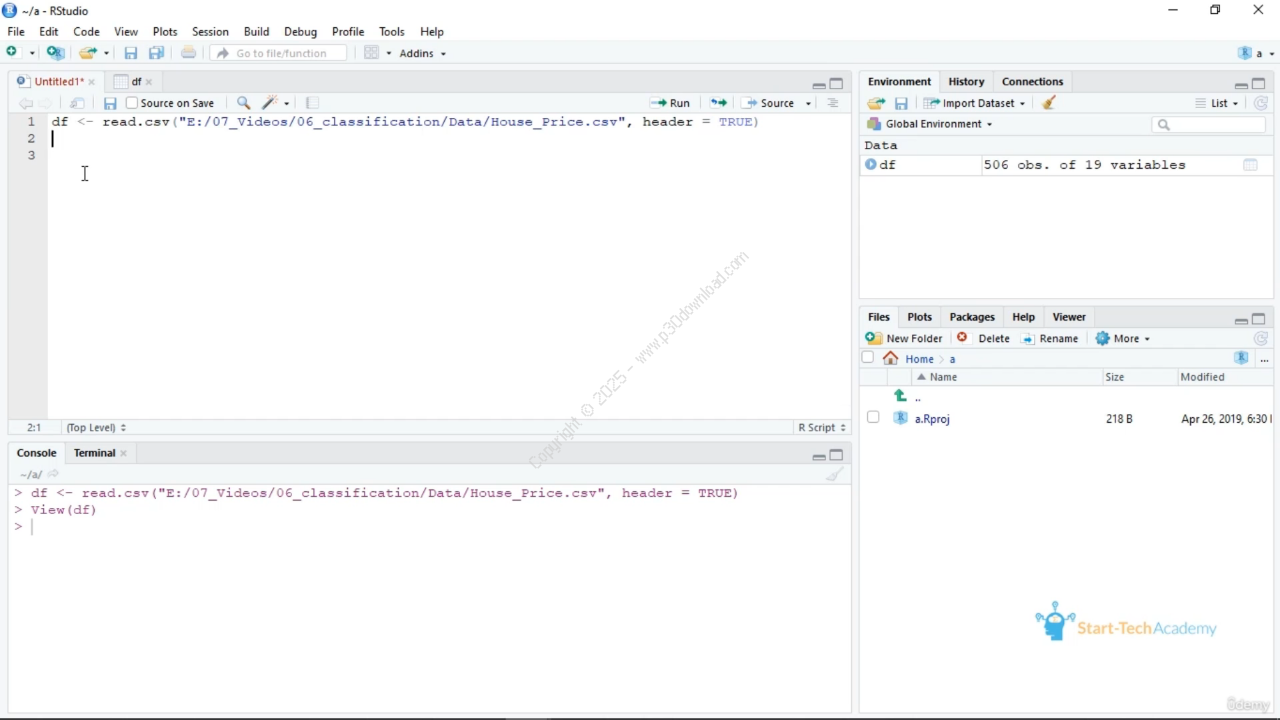The height and width of the screenshot is (720, 1280).
Task: Switch to the Plots tab
Action: pos(919,317)
